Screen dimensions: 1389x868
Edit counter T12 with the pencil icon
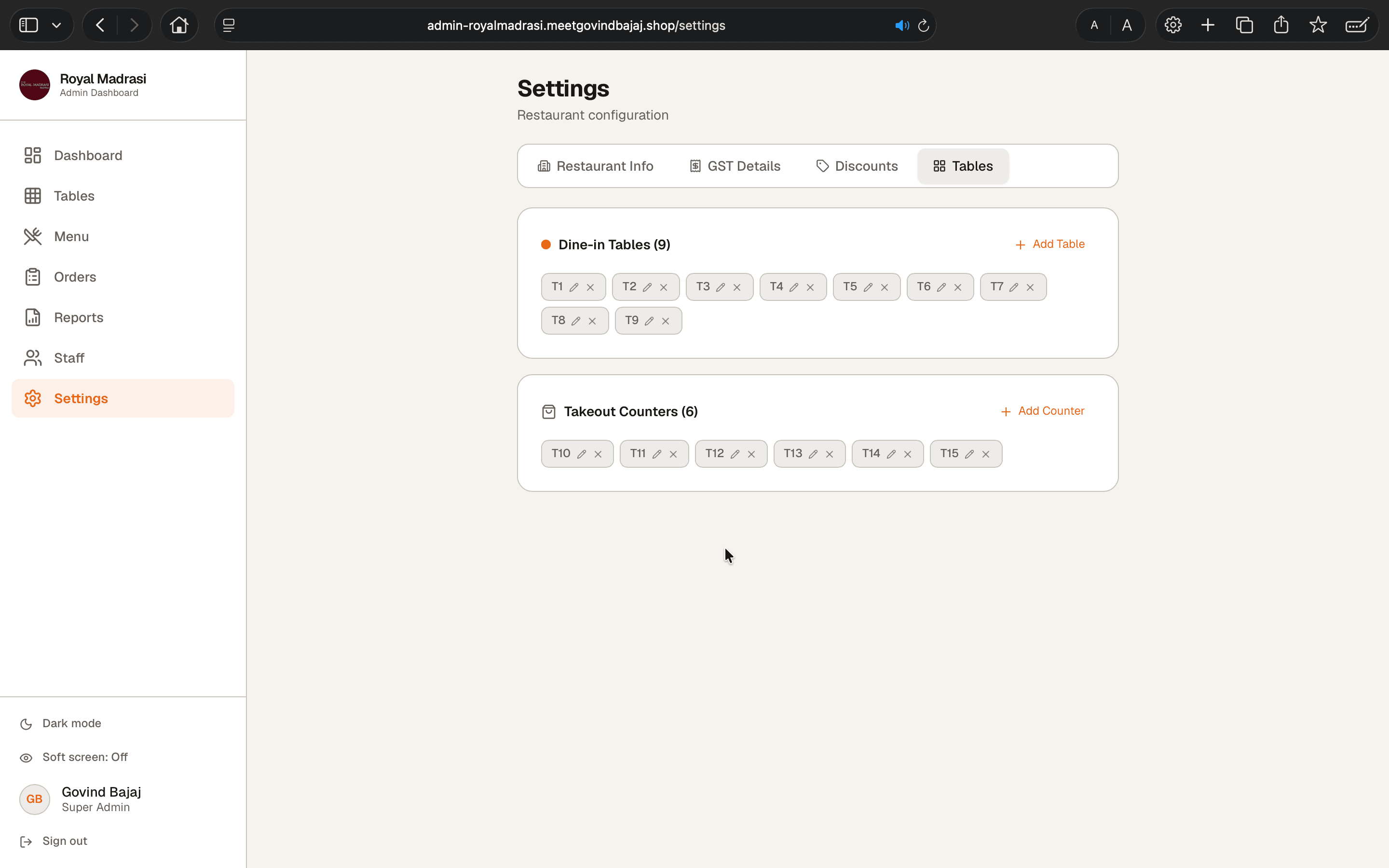point(735,454)
